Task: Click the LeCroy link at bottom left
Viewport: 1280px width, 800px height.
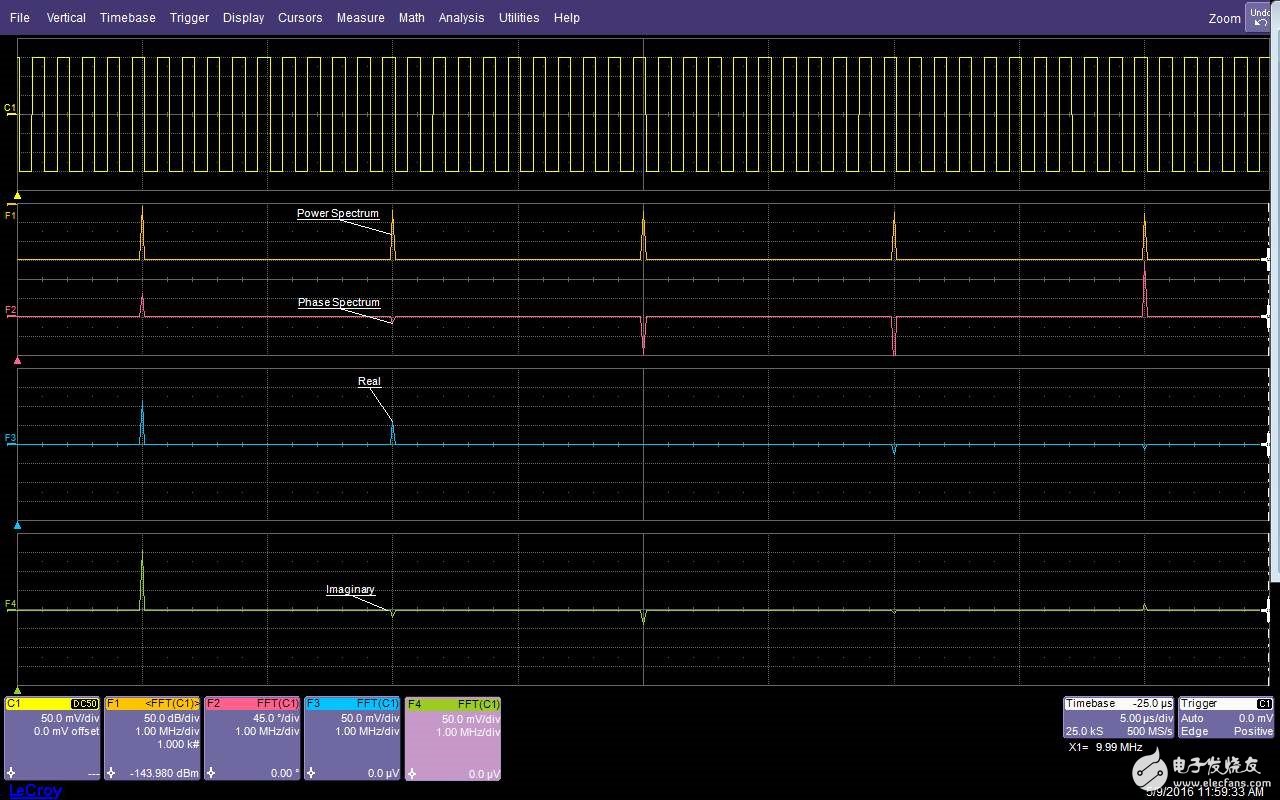Action: tap(35, 791)
